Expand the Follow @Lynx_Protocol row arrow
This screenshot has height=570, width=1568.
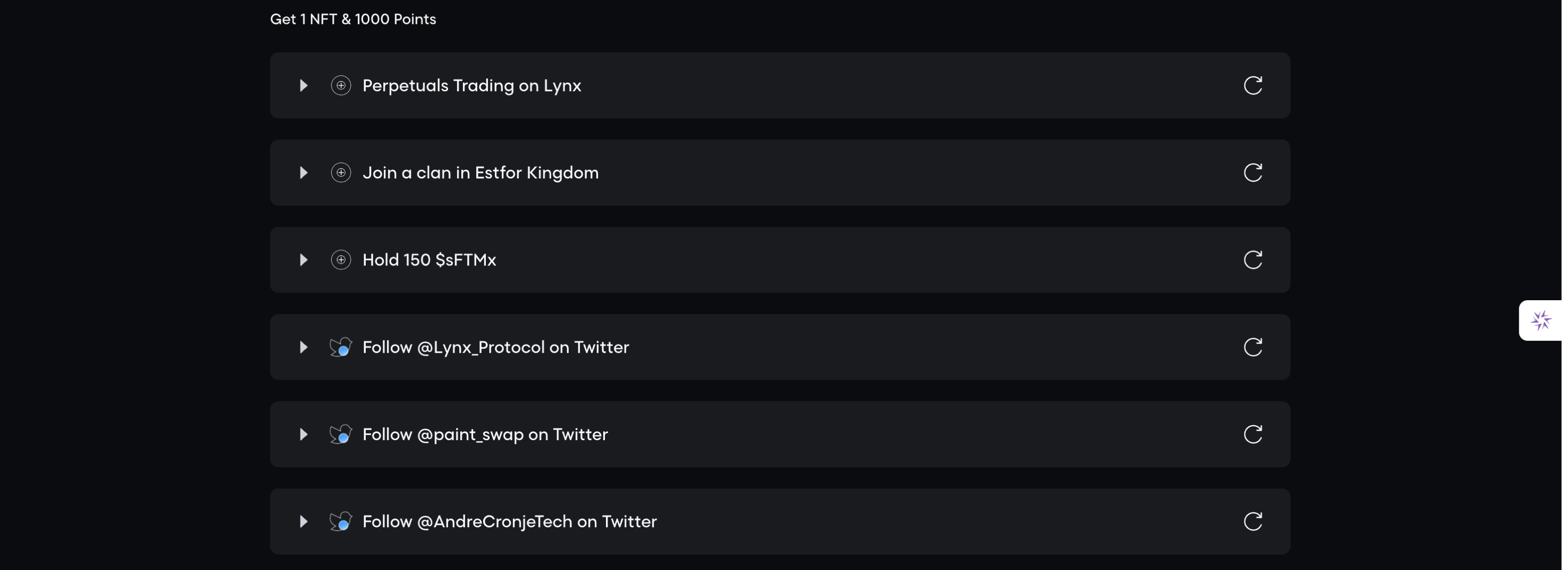coord(303,347)
